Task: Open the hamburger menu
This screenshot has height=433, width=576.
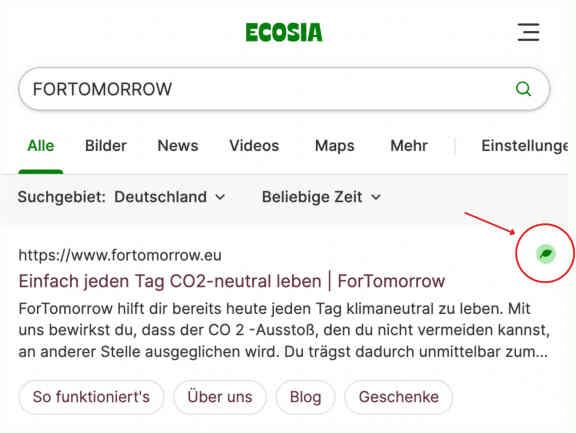Action: (x=529, y=32)
